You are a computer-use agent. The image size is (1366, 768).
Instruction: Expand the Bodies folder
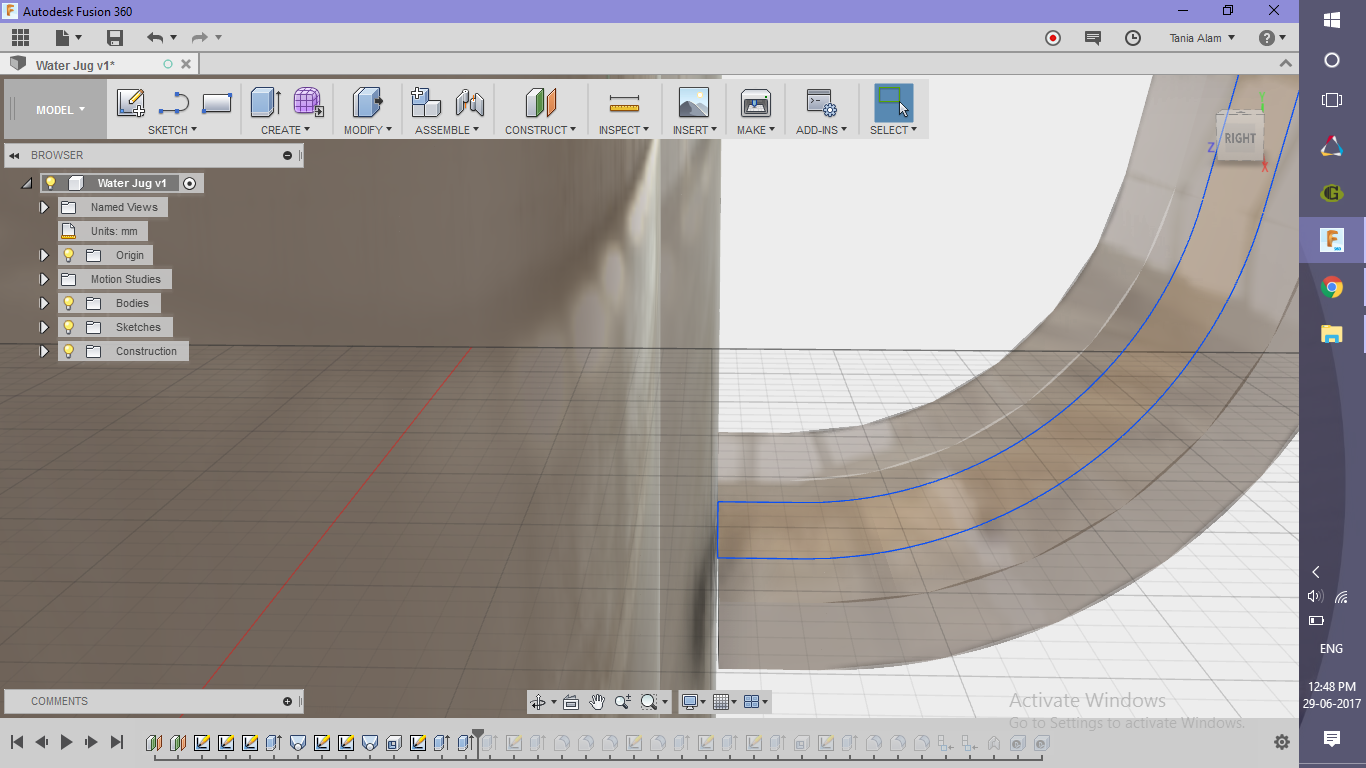[44, 303]
